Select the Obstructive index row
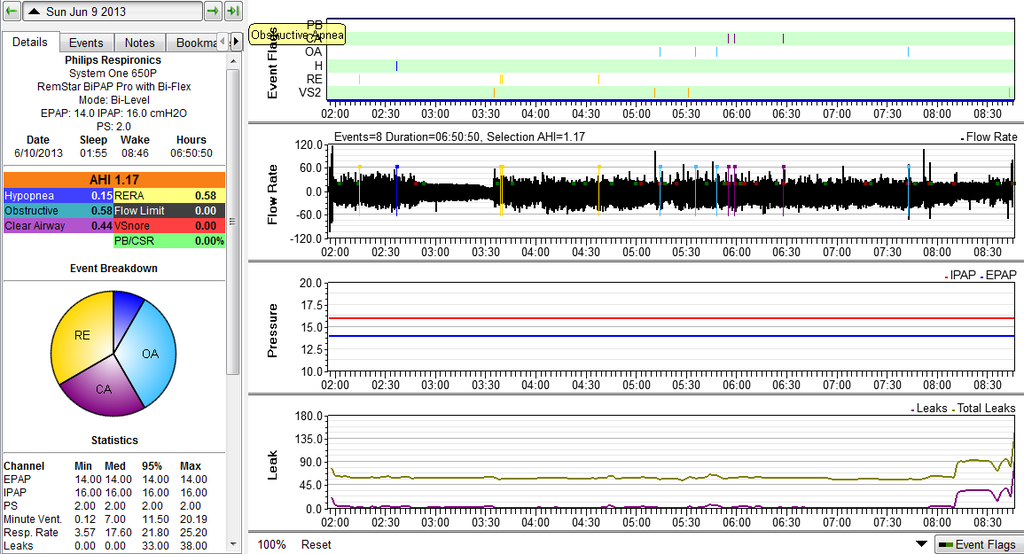Screen dimensions: 1024x554 point(59,210)
